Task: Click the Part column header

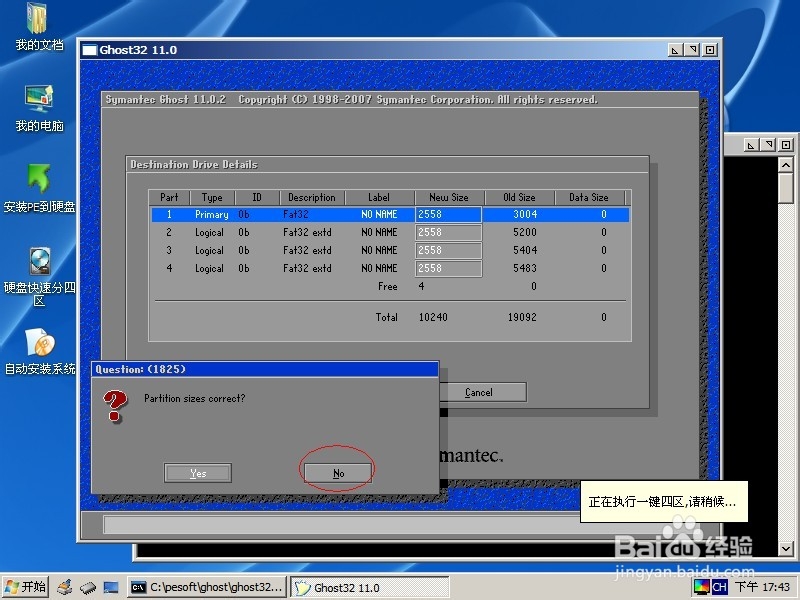Action: pos(169,197)
